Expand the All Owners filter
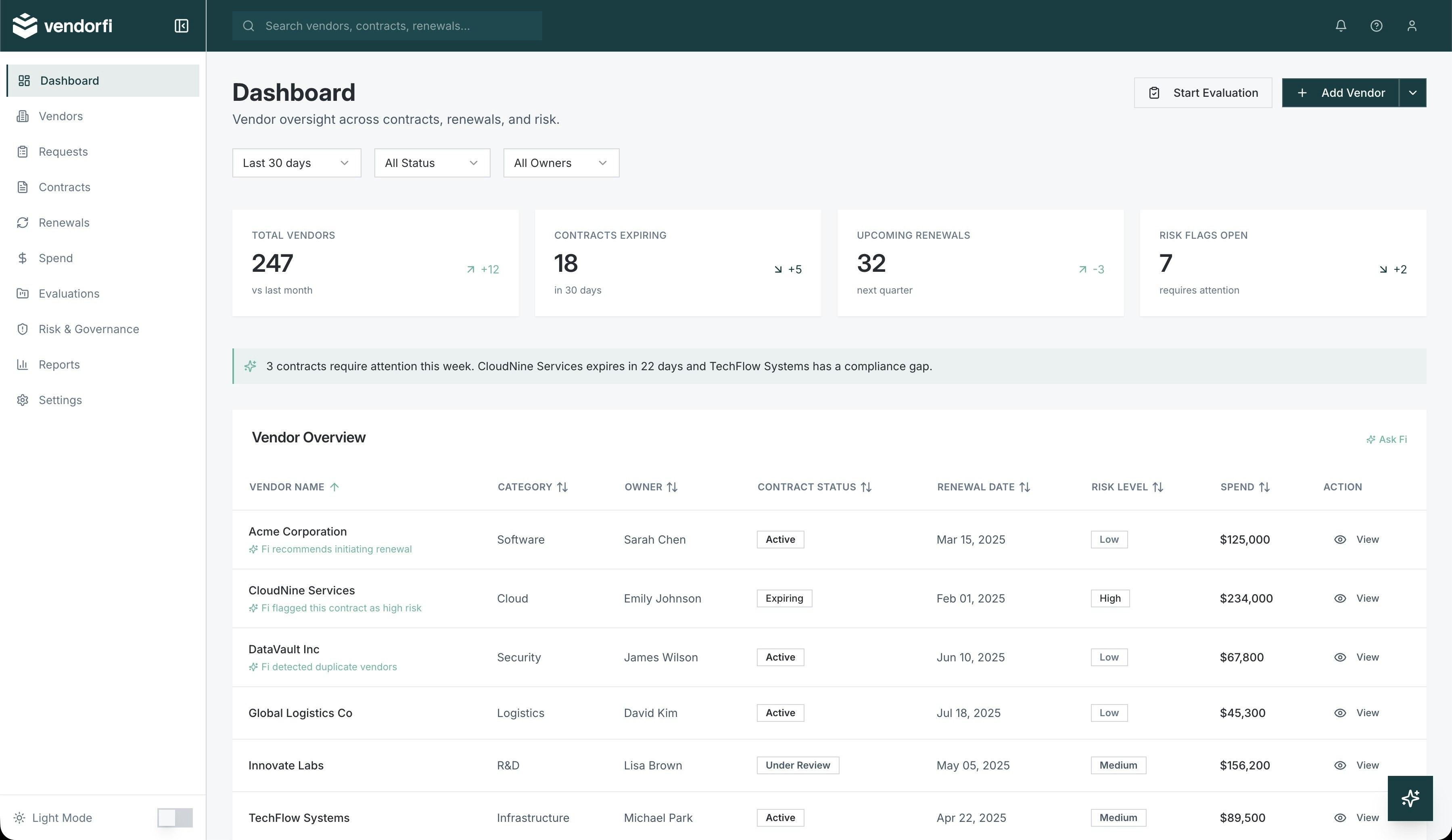The width and height of the screenshot is (1452, 840). [561, 163]
